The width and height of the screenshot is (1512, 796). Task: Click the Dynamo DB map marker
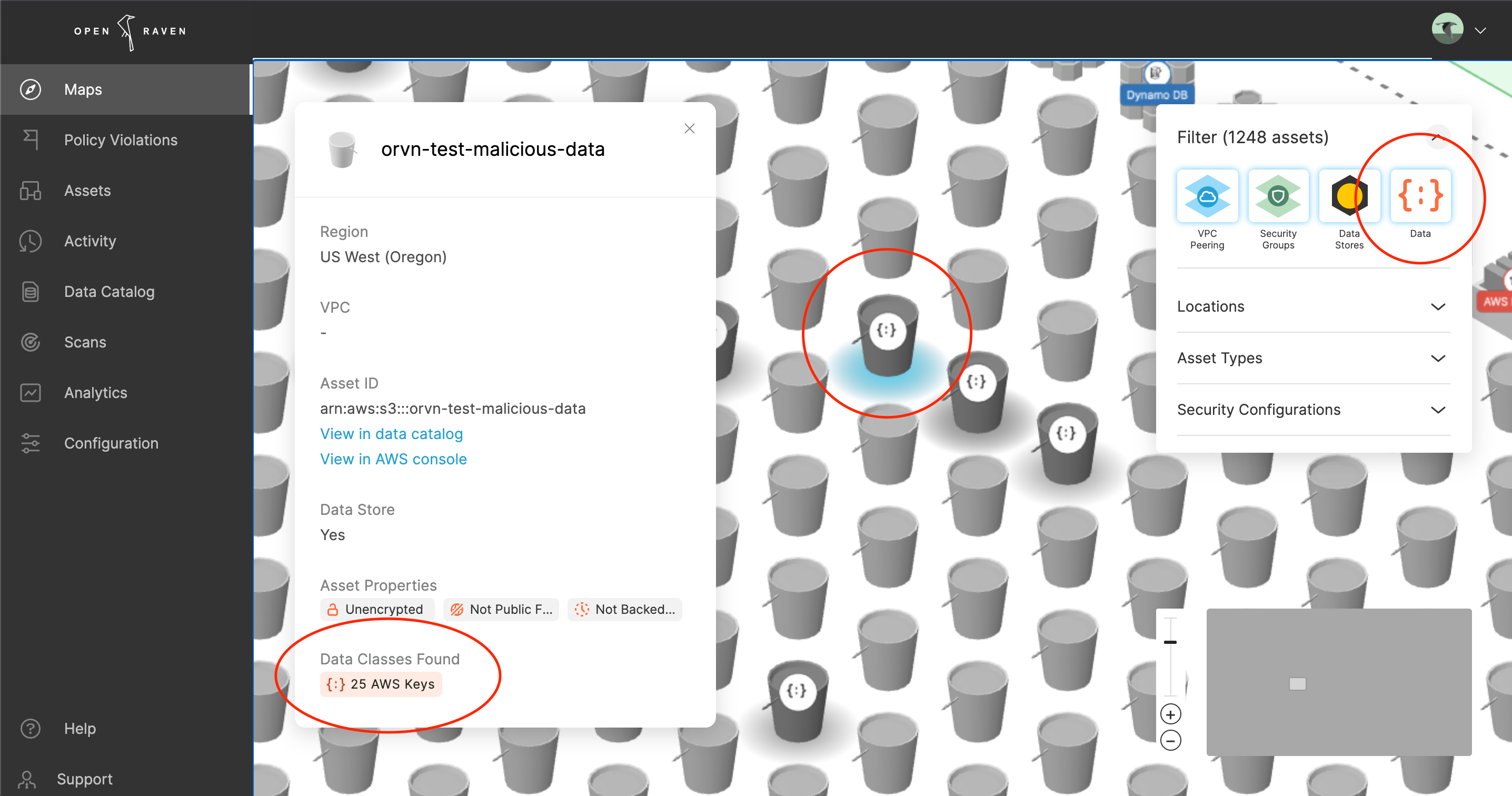[x=1156, y=94]
